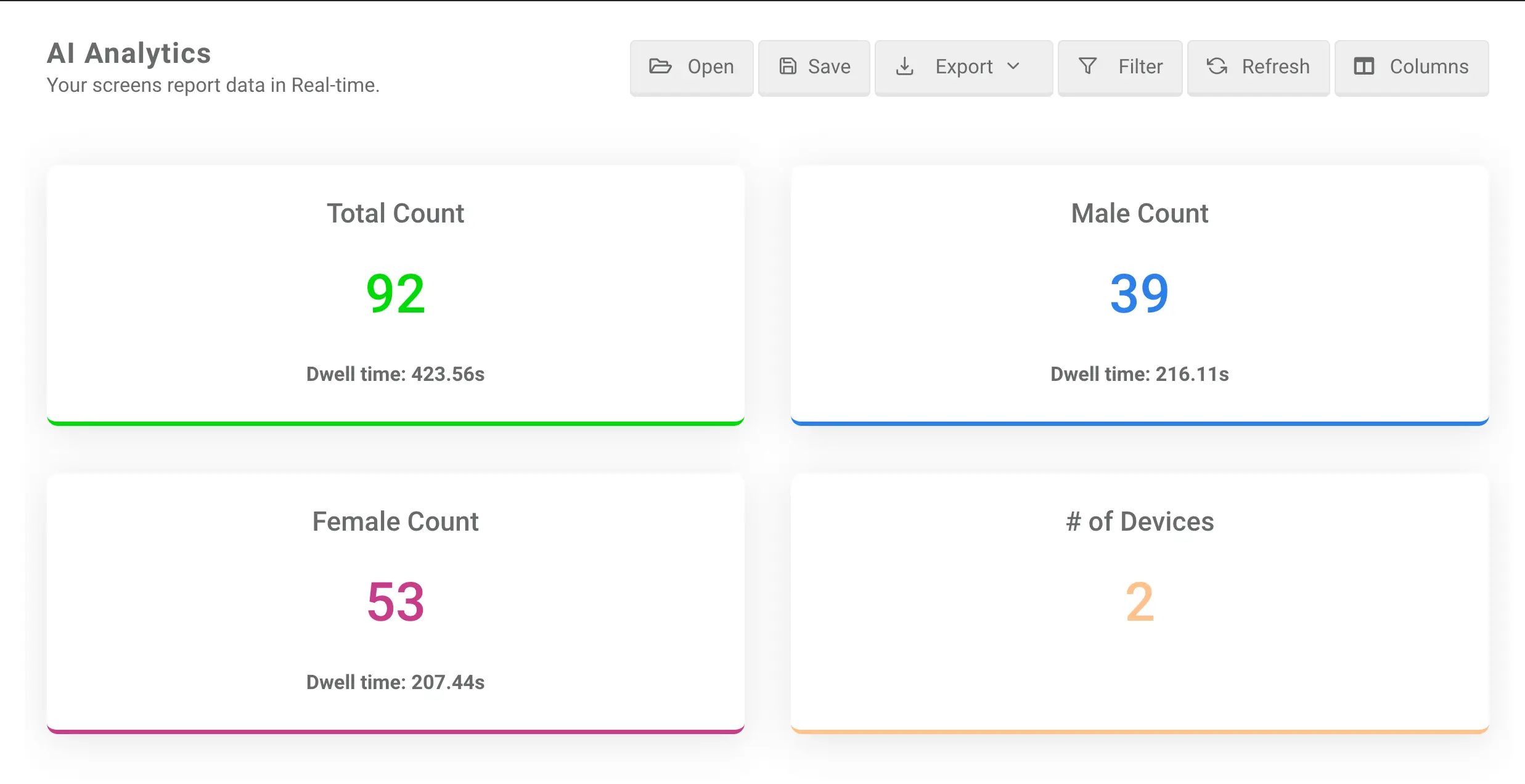
Task: Expand the Export dropdown chevron
Action: (x=1013, y=67)
